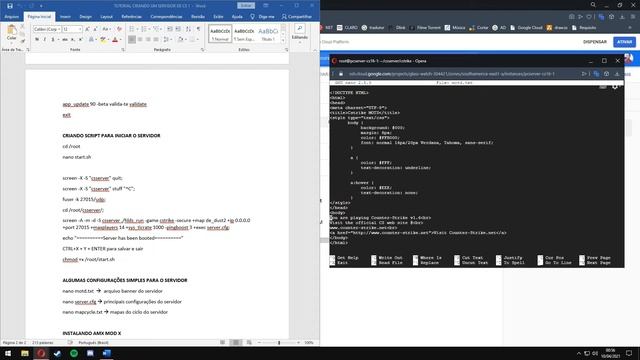
Task: Toggle italic formatting in Word
Action: click(44, 40)
